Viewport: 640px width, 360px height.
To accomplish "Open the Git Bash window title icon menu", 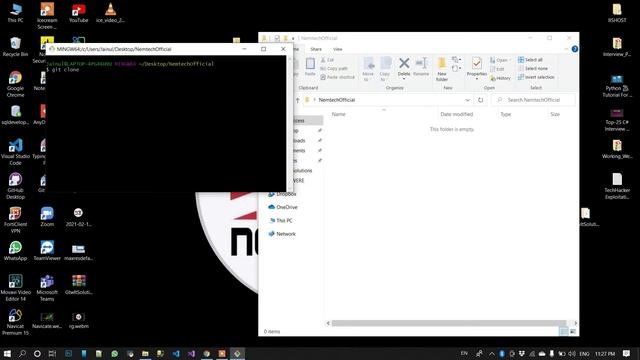I will [x=51, y=49].
